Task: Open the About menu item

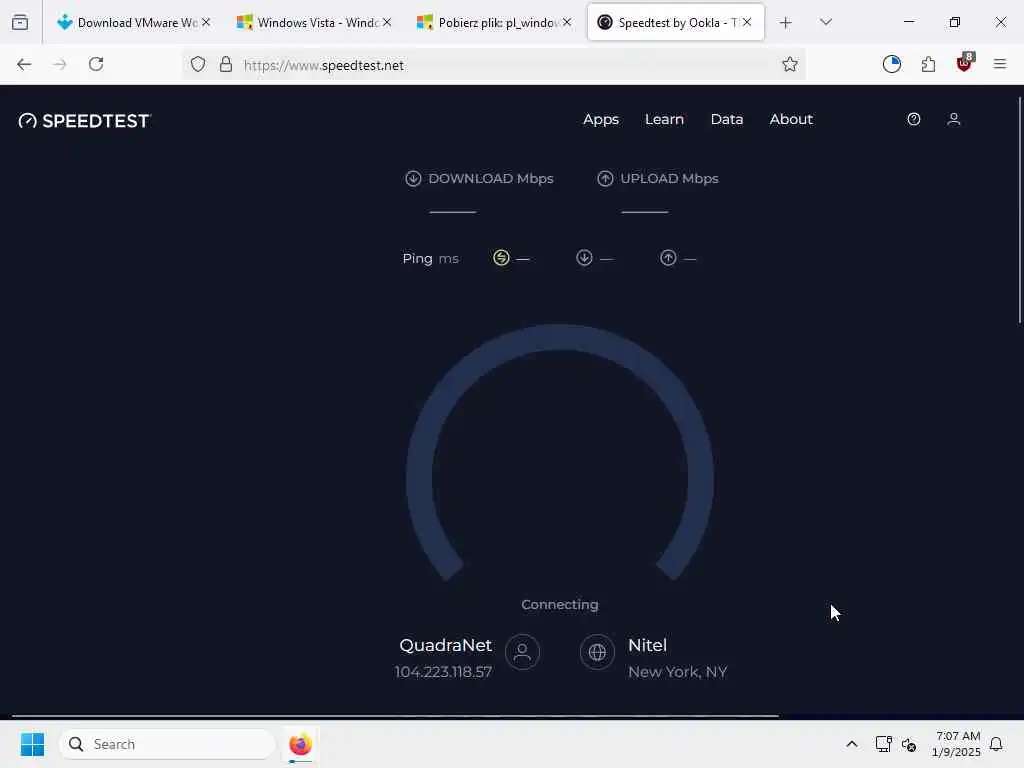Action: [791, 119]
